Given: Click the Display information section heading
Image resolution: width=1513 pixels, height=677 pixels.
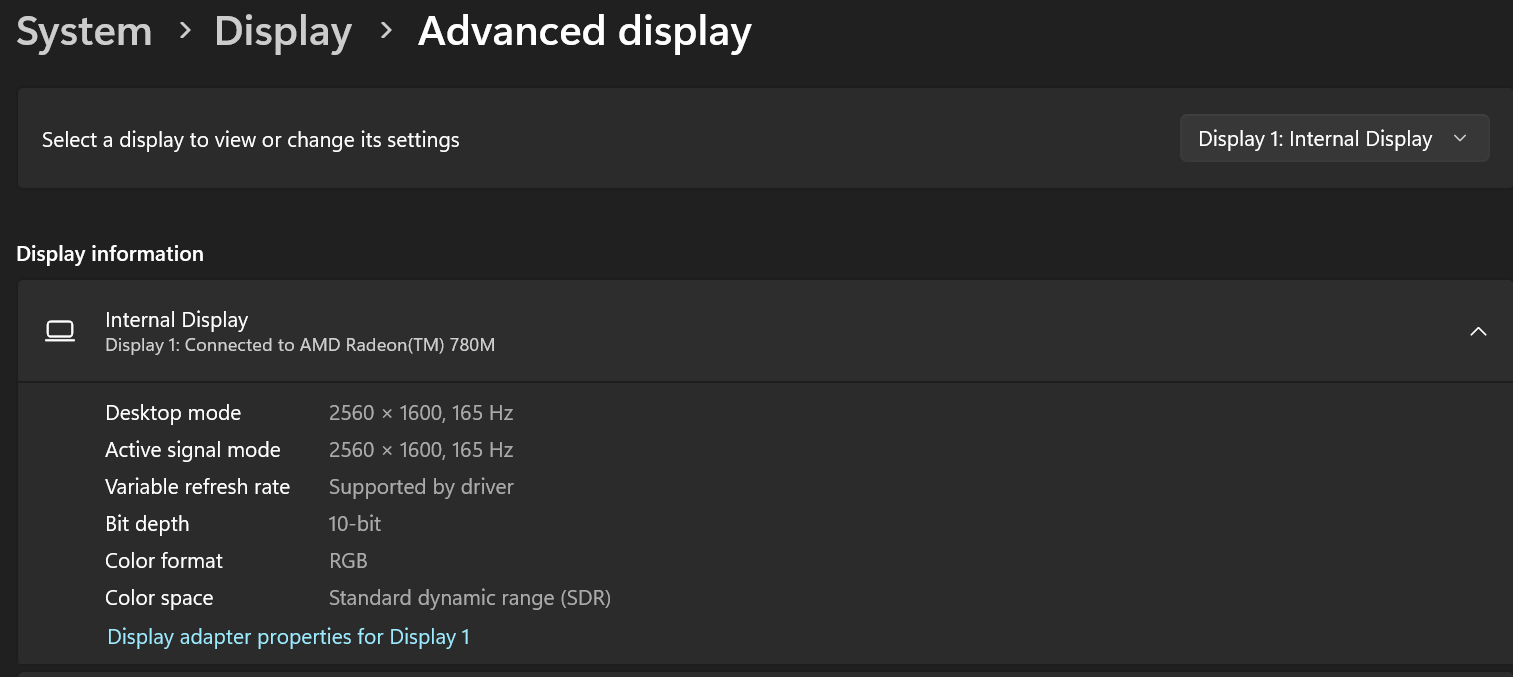Looking at the screenshot, I should [x=110, y=254].
